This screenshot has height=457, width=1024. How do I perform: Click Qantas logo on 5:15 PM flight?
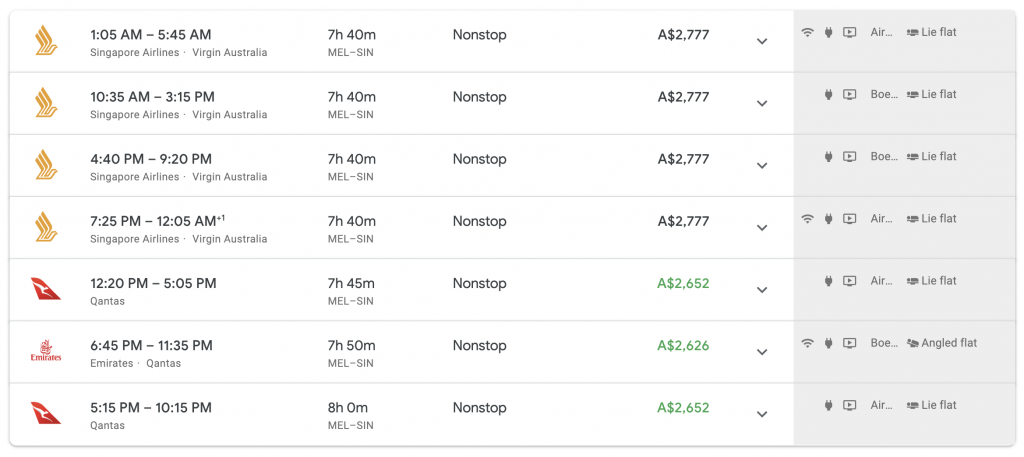[46, 413]
